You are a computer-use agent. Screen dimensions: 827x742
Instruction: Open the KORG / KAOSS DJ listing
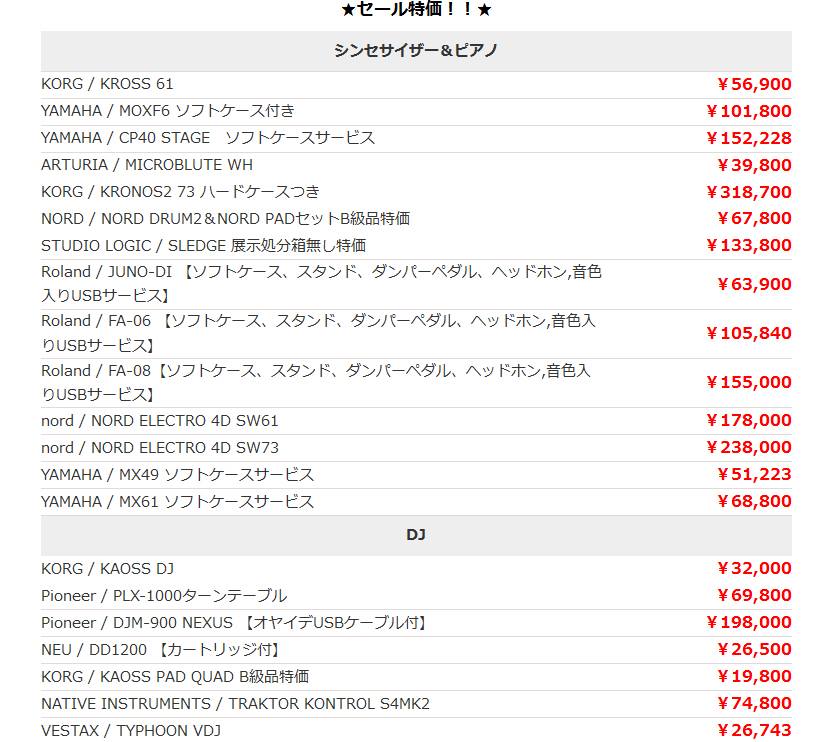pos(107,568)
